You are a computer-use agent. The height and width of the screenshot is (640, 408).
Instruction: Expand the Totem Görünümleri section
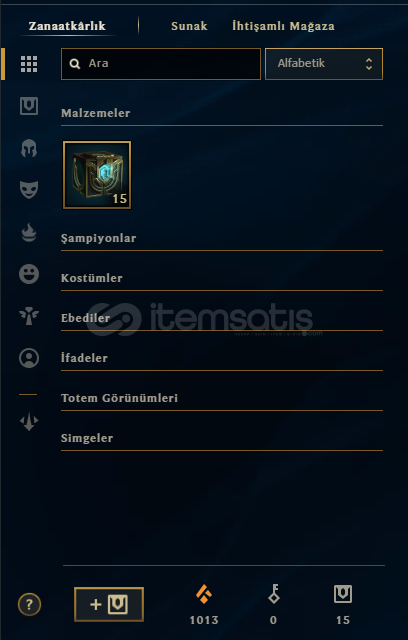tap(222, 398)
